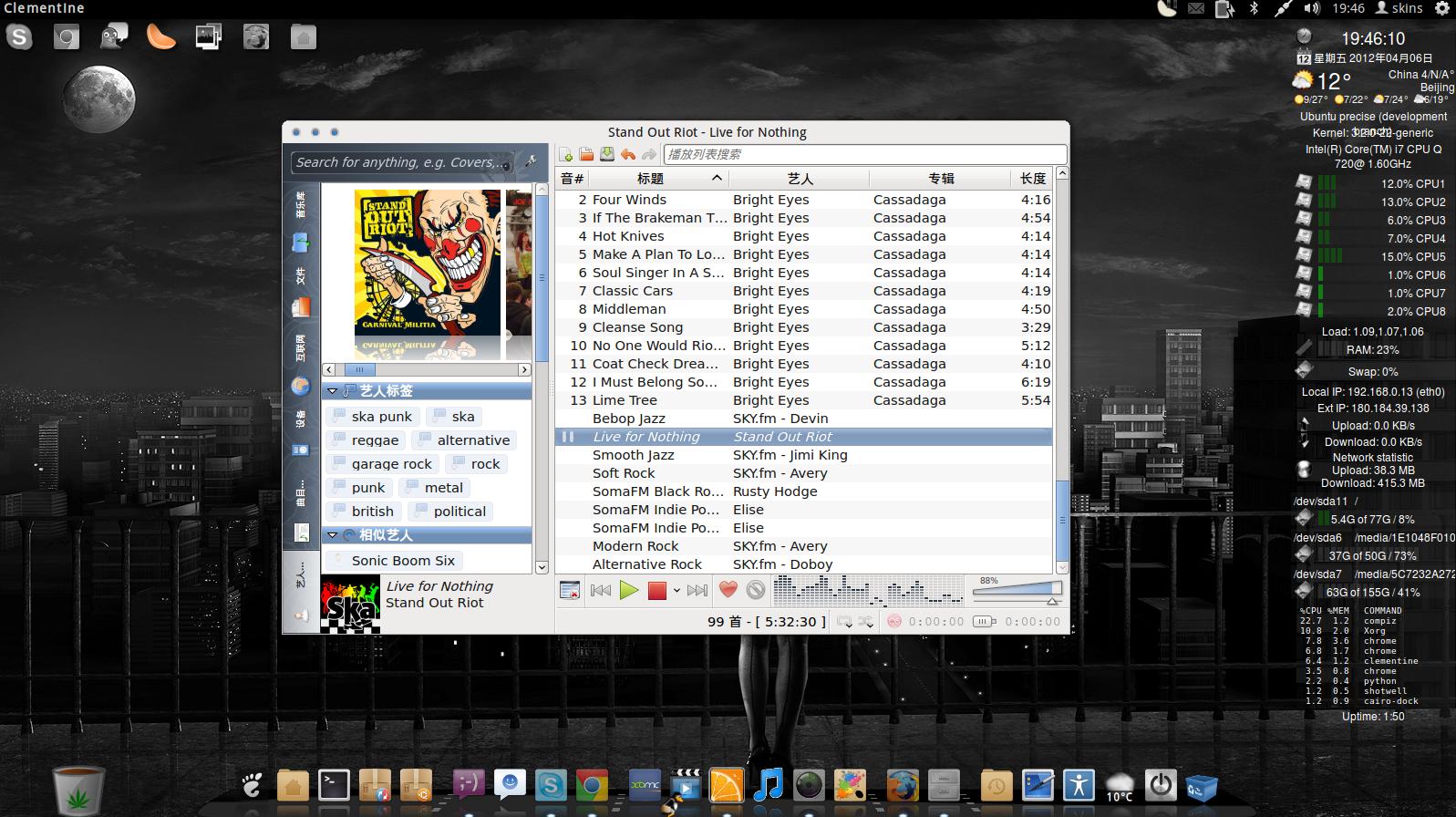Launch the terminal from the dock
Viewport: 1456px width, 817px height.
pos(334,784)
